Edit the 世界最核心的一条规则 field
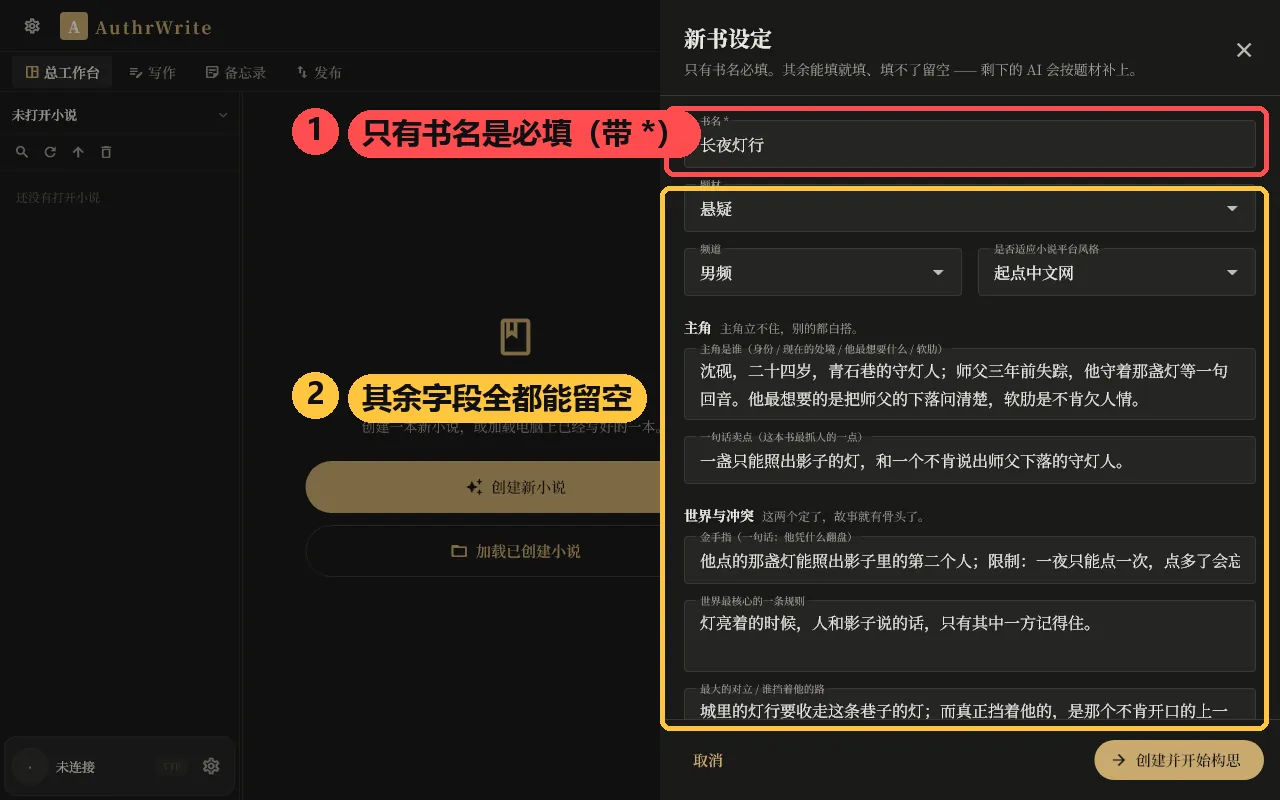 coord(969,636)
